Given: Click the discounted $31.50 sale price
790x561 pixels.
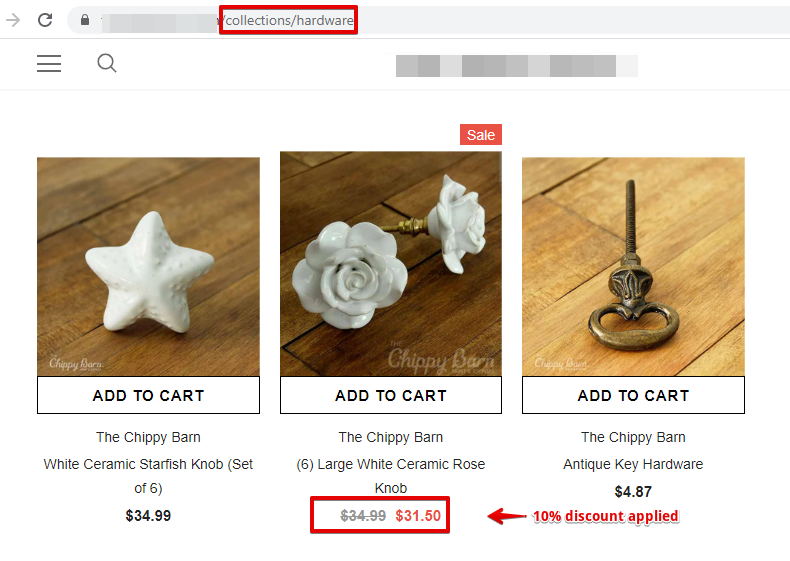Looking at the screenshot, I should pyautogui.click(x=418, y=516).
